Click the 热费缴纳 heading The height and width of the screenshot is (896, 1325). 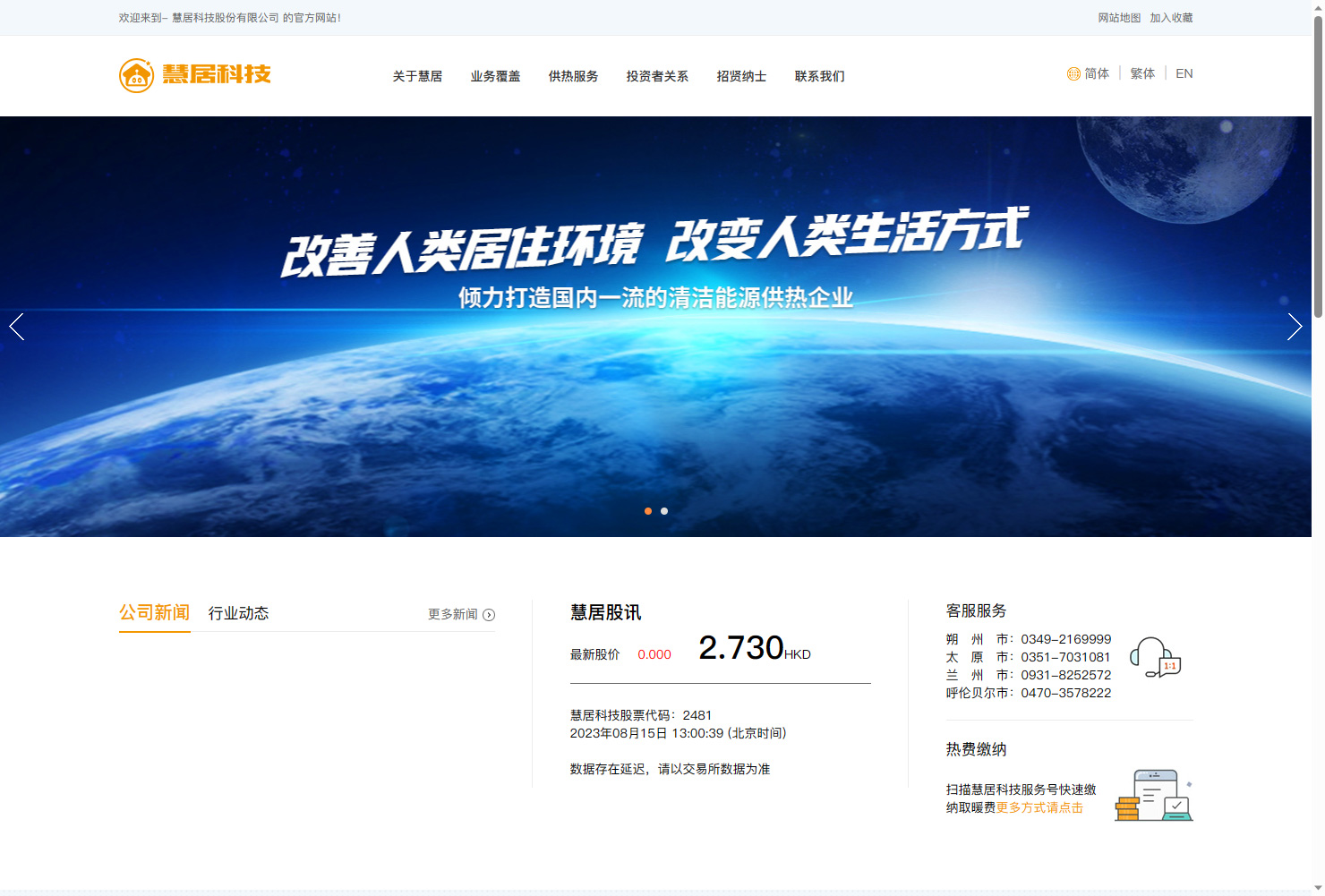tap(977, 749)
